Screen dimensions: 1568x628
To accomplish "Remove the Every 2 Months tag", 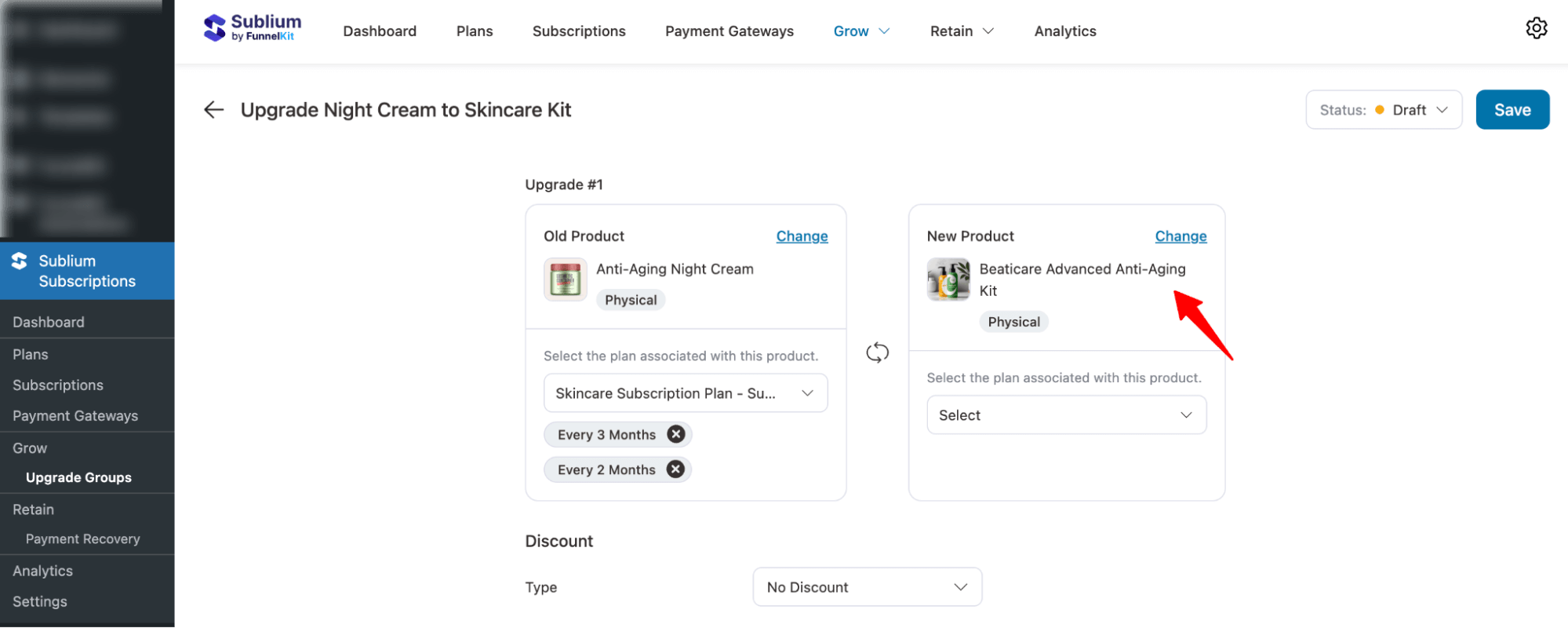I will pyautogui.click(x=675, y=469).
